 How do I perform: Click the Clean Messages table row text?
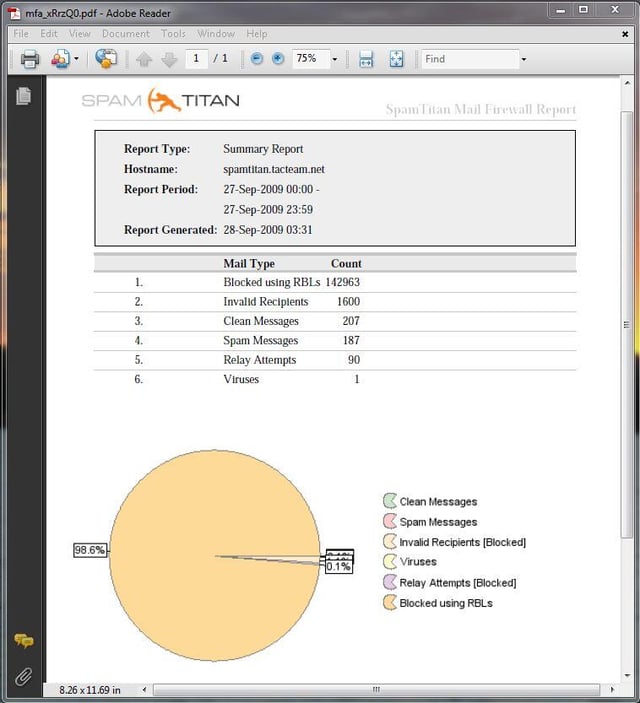[x=261, y=321]
